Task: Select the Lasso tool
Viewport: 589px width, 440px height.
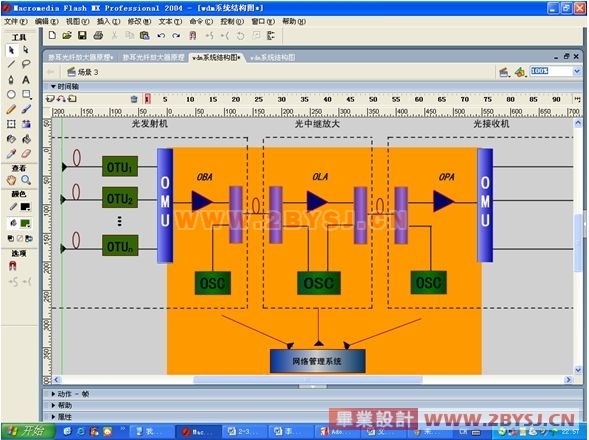Action: [x=26, y=64]
